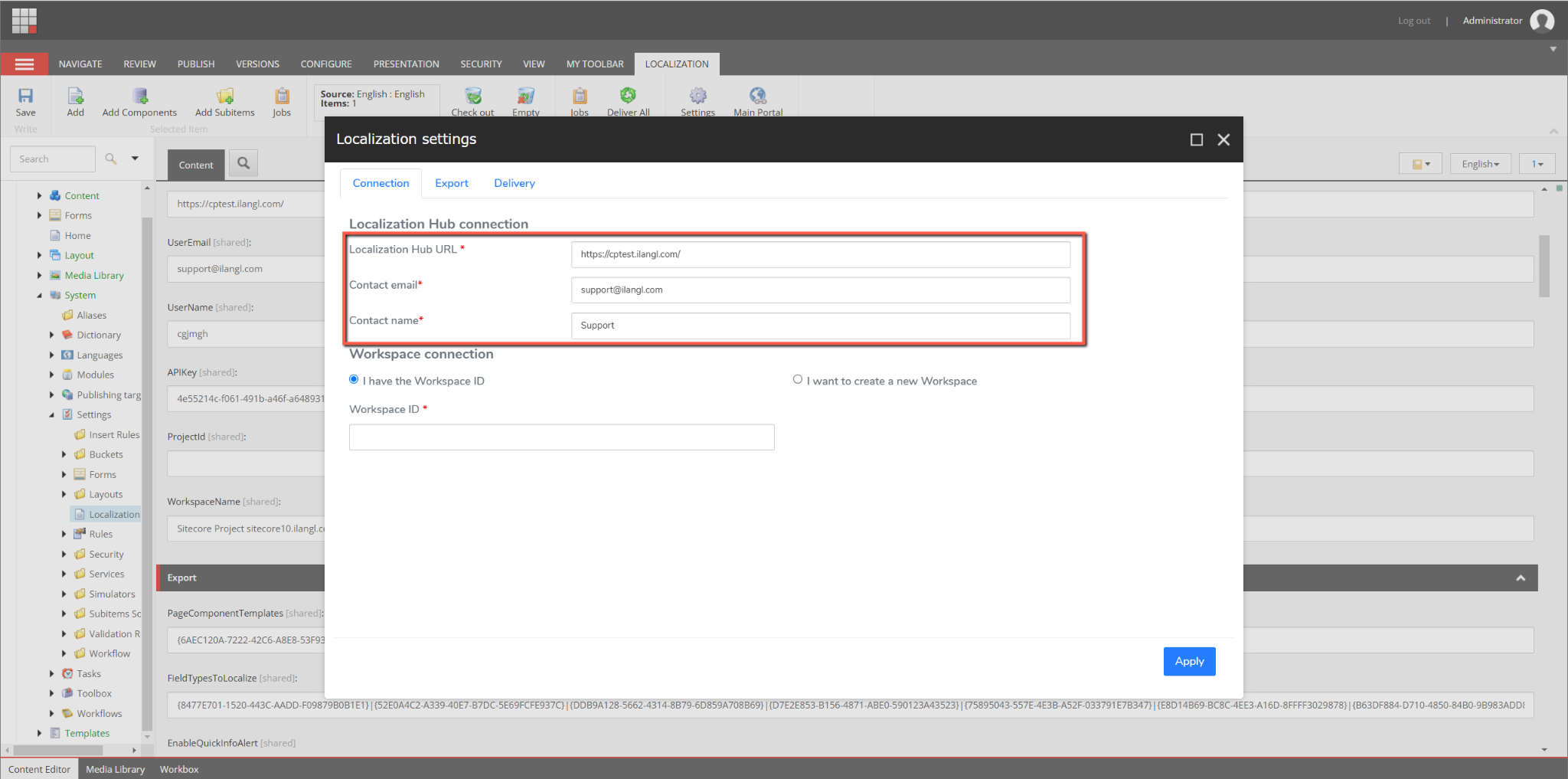Click the Check out icon

tap(473, 96)
